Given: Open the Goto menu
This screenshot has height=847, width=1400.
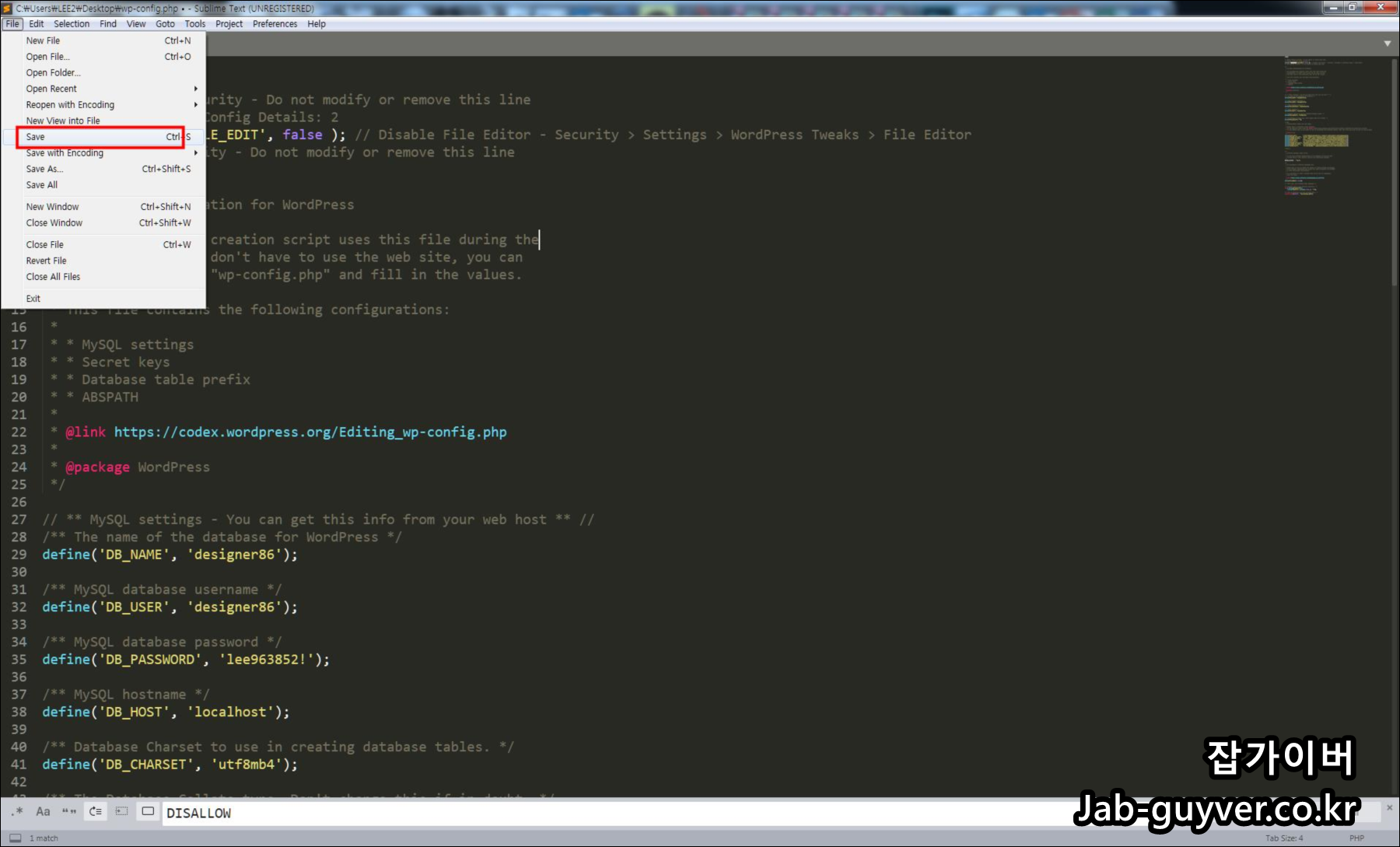Looking at the screenshot, I should point(165,24).
